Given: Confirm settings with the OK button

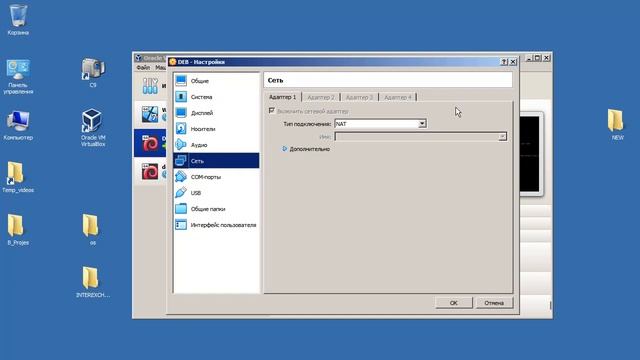Looking at the screenshot, I should (453, 303).
